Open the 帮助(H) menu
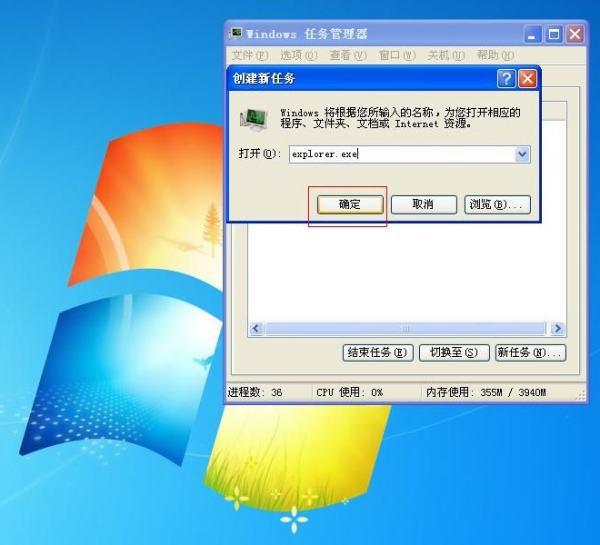This screenshot has width=600, height=545. pyautogui.click(x=495, y=55)
